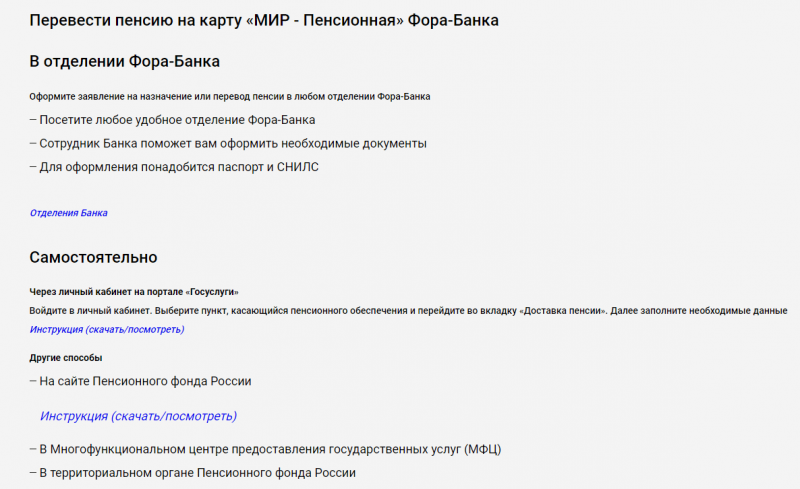
Task: Click the main heading Перевести пенсию на карту
Action: (264, 20)
